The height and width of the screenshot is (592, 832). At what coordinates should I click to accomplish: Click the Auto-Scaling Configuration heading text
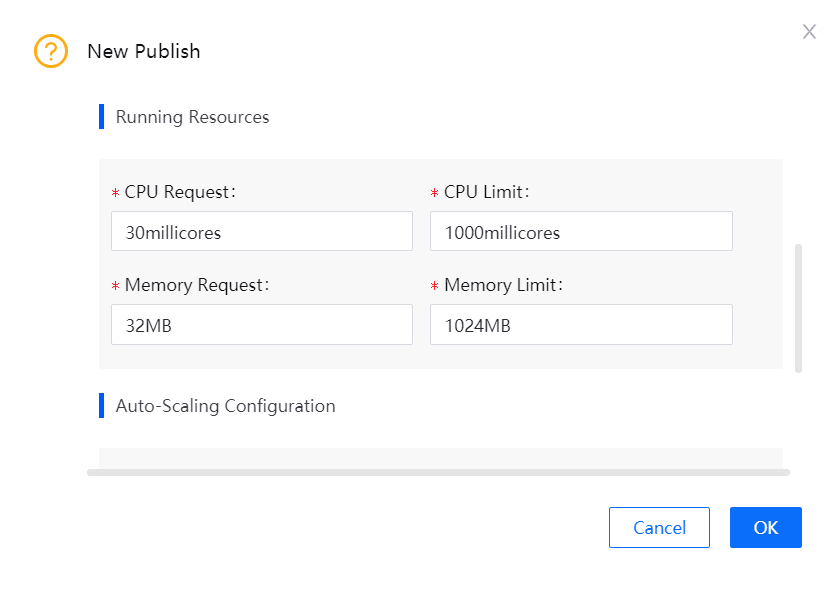(225, 405)
